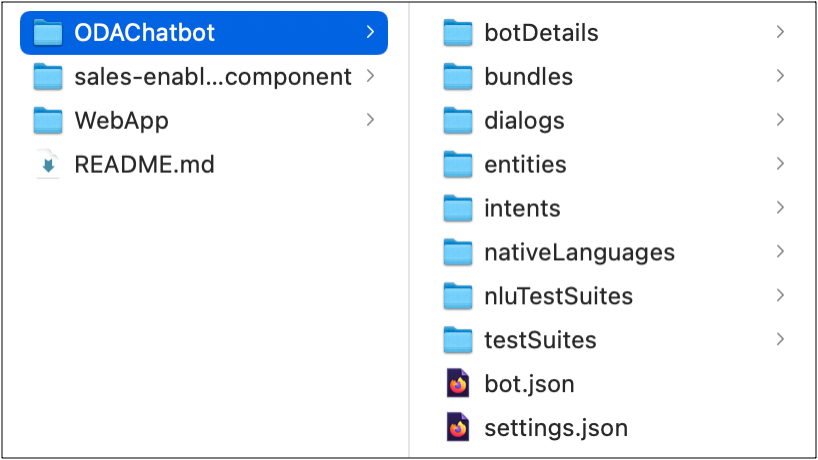Image resolution: width=818 pixels, height=460 pixels.
Task: Click the nluTestSuites folder icon
Action: pyautogui.click(x=458, y=296)
